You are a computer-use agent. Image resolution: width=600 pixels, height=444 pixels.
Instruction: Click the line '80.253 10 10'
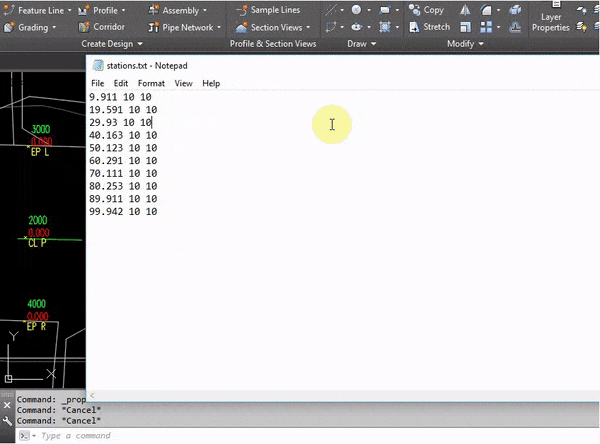123,186
